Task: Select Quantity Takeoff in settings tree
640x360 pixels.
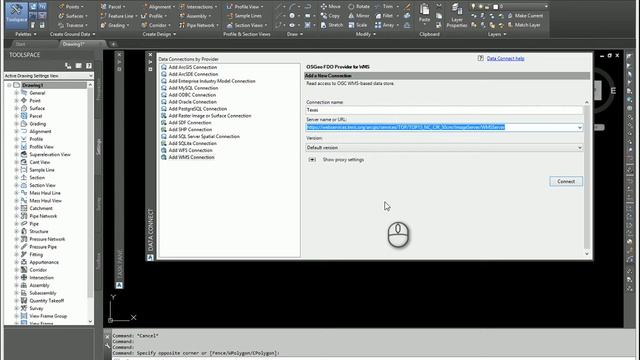Action: [47, 300]
